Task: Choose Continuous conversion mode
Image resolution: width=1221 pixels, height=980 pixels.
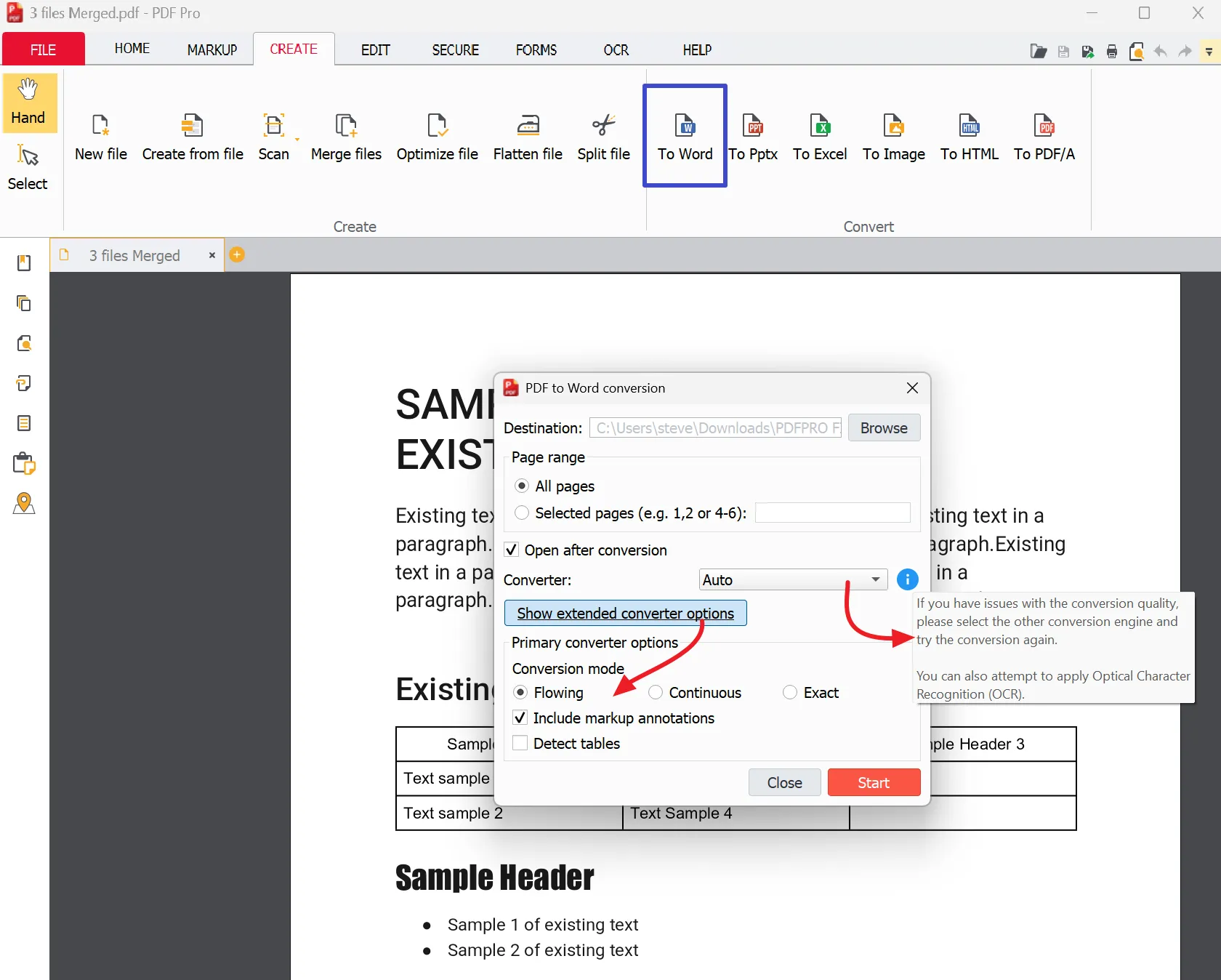Action: [x=656, y=692]
